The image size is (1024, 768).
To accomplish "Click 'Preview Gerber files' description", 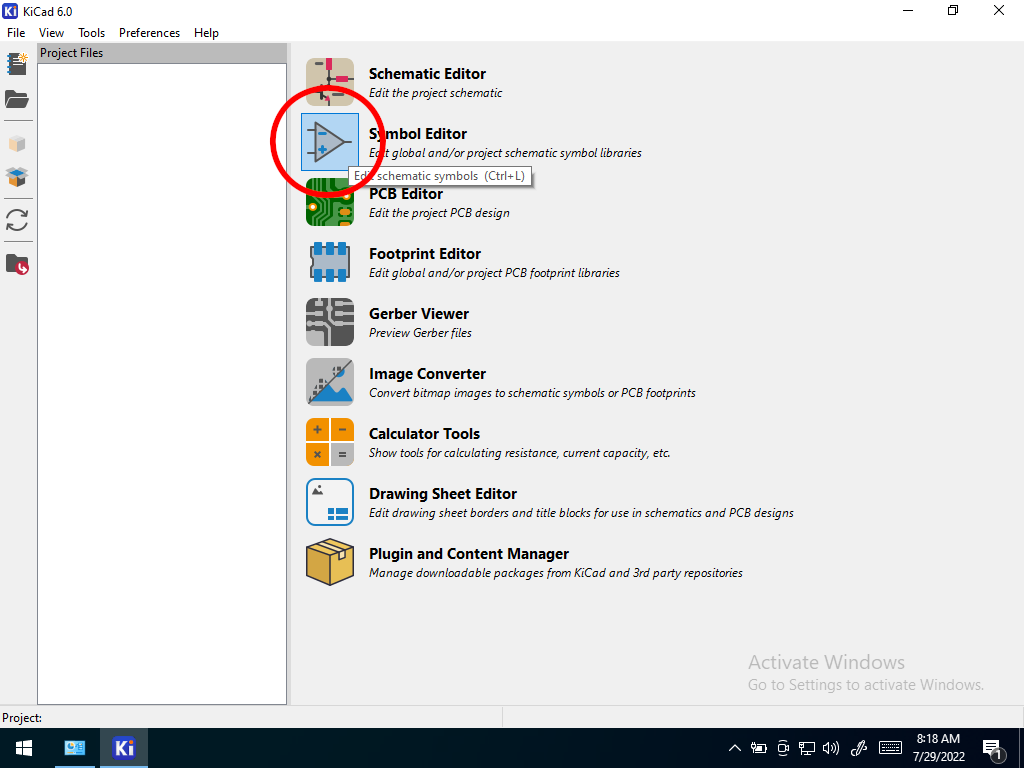I will tap(420, 333).
